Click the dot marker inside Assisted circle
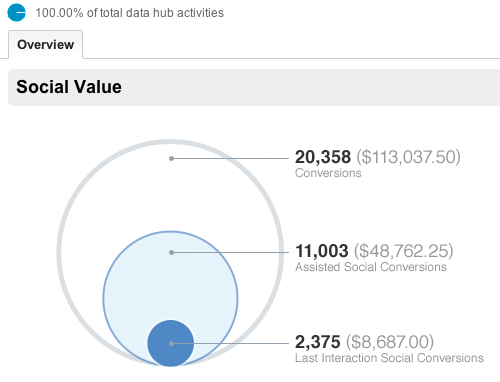This screenshot has height=382, width=500. tap(171, 253)
